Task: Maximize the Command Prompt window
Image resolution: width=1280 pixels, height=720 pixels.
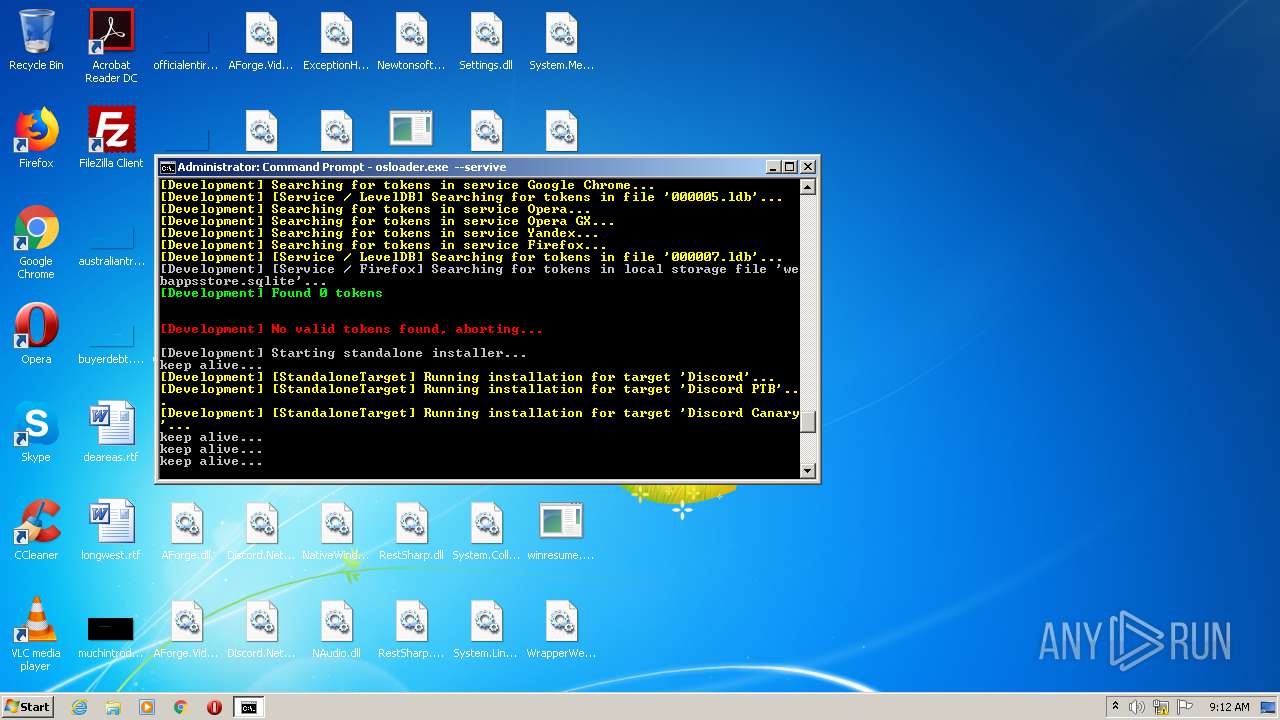Action: coord(789,167)
